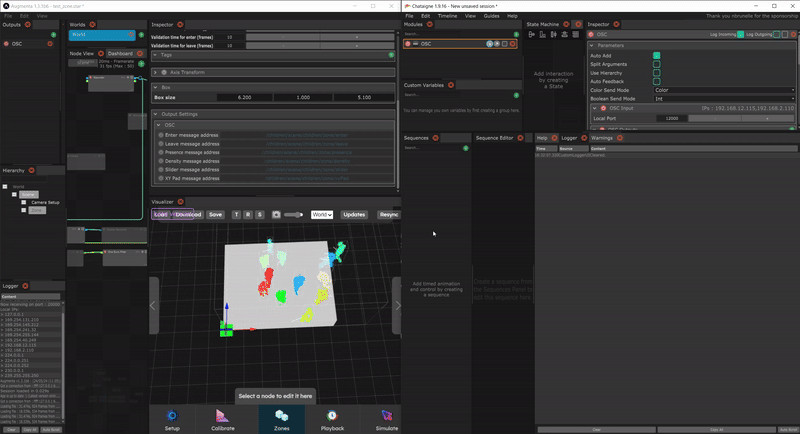The width and height of the screenshot is (800, 434).
Task: Toggle the Auto Add checkbox
Action: [657, 55]
